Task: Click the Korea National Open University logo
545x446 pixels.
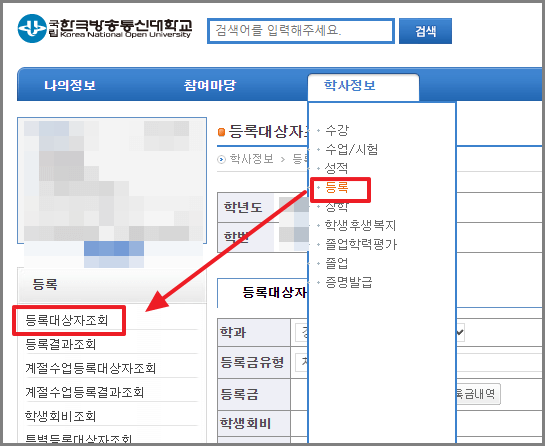Action: [x=105, y=29]
